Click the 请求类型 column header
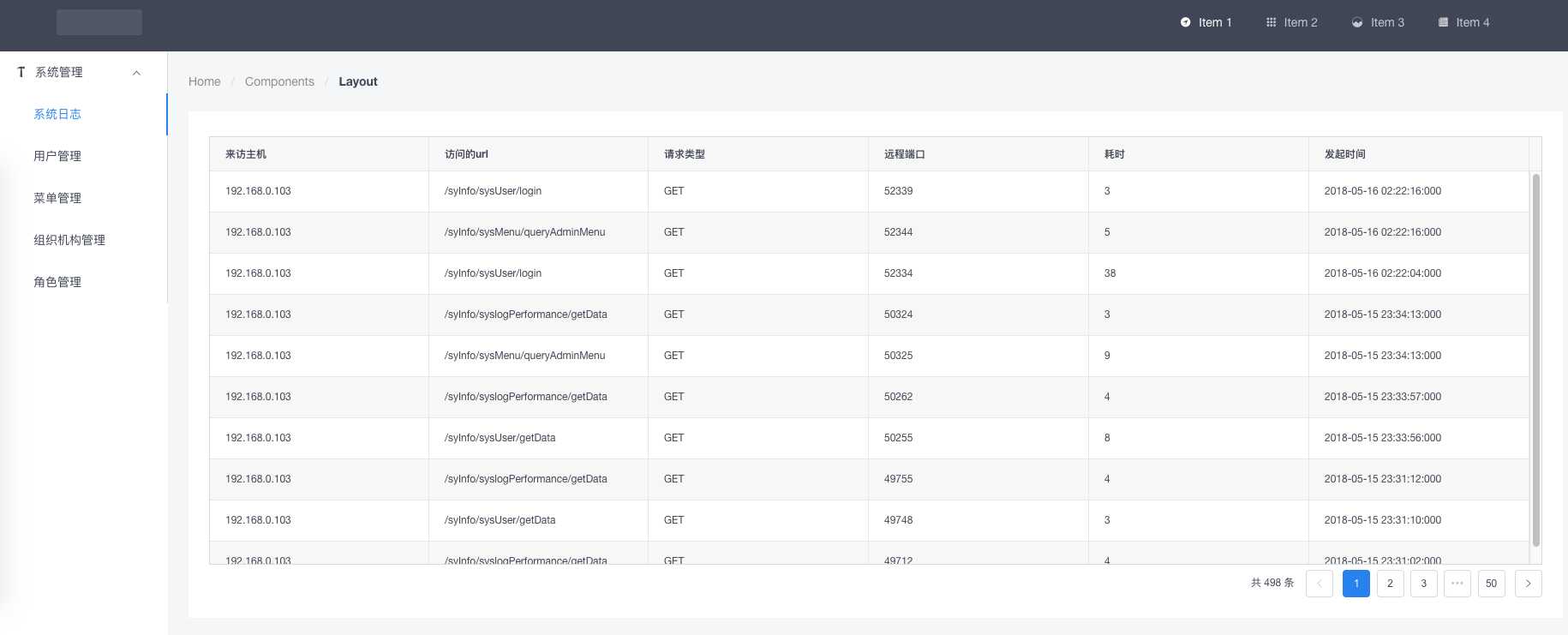 pyautogui.click(x=758, y=154)
